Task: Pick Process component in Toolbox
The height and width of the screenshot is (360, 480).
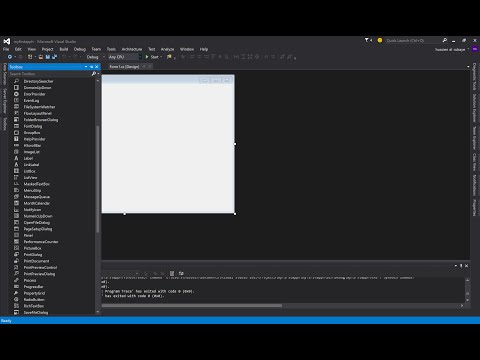Action: coord(30,280)
